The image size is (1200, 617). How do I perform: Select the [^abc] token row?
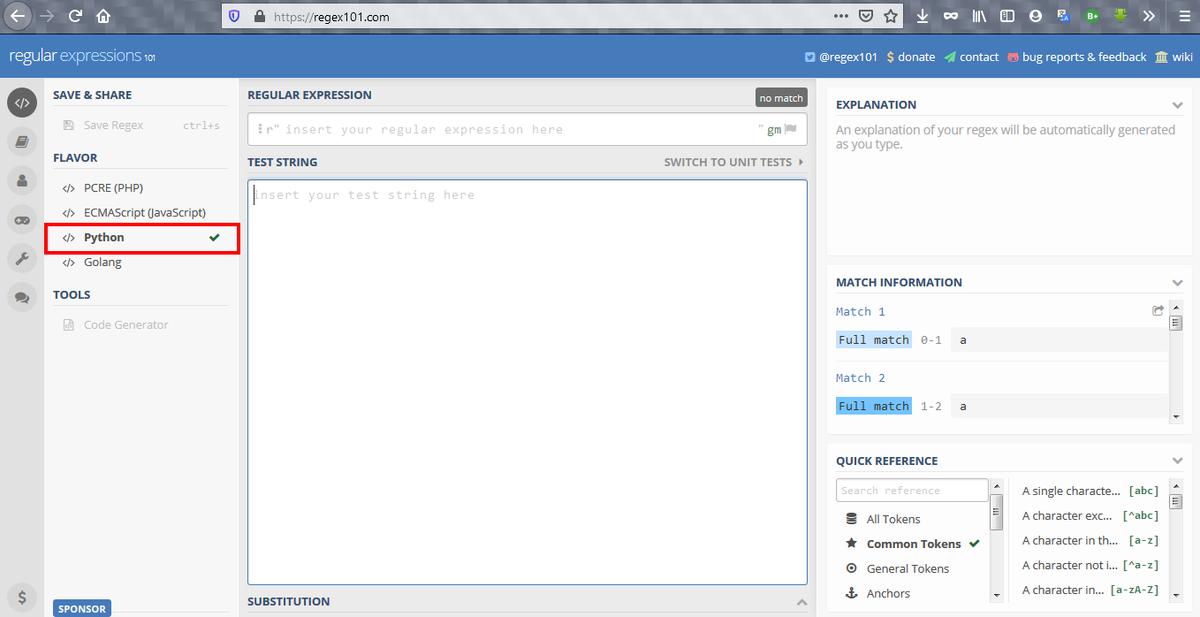click(1090, 516)
